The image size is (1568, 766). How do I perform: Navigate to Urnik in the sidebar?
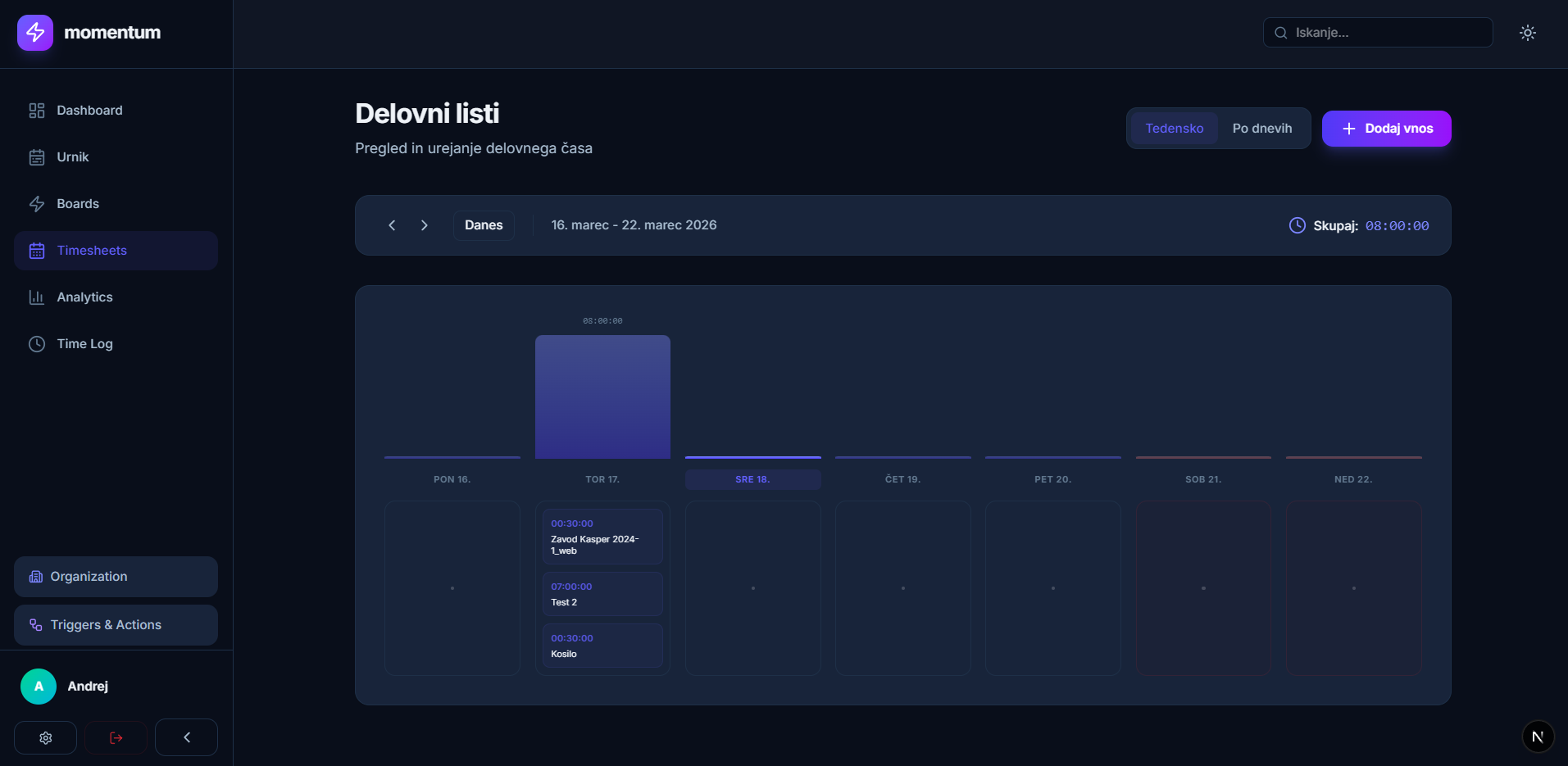click(x=73, y=157)
